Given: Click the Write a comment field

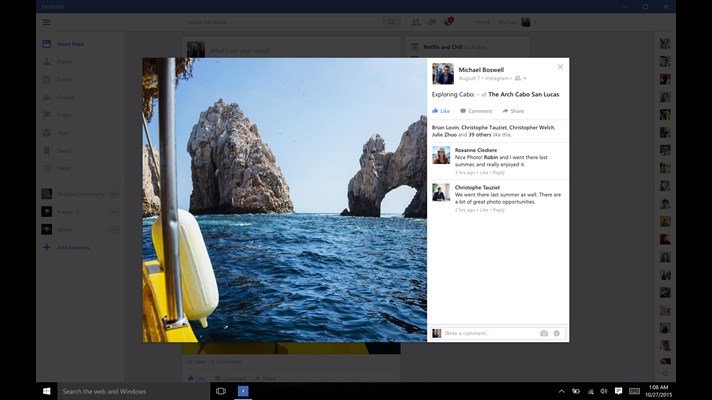Looking at the screenshot, I should coord(490,333).
